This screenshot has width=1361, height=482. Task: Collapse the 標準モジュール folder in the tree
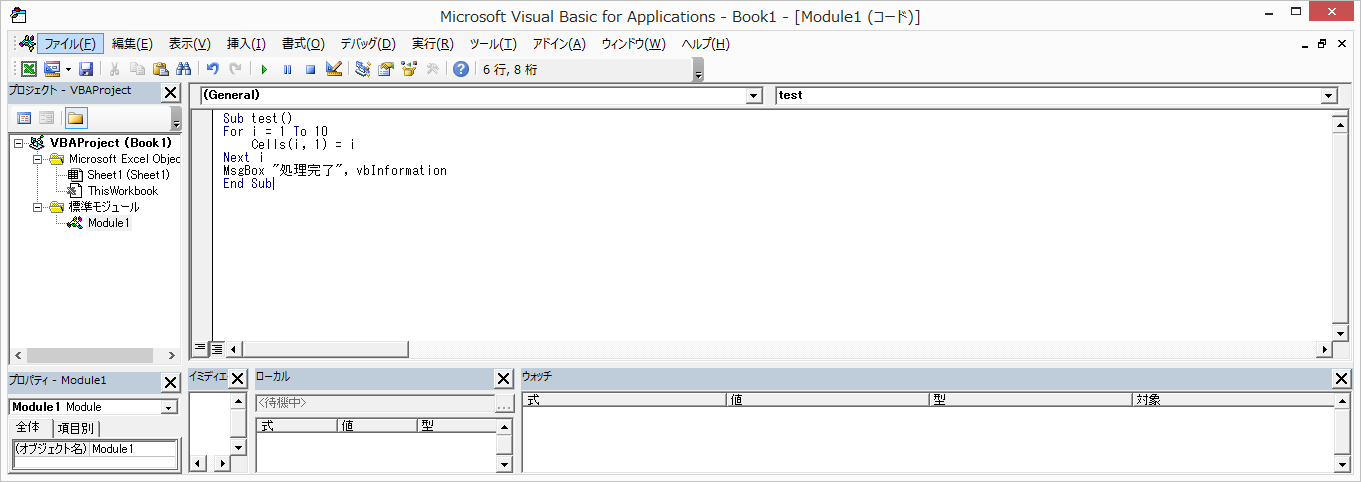[x=38, y=207]
